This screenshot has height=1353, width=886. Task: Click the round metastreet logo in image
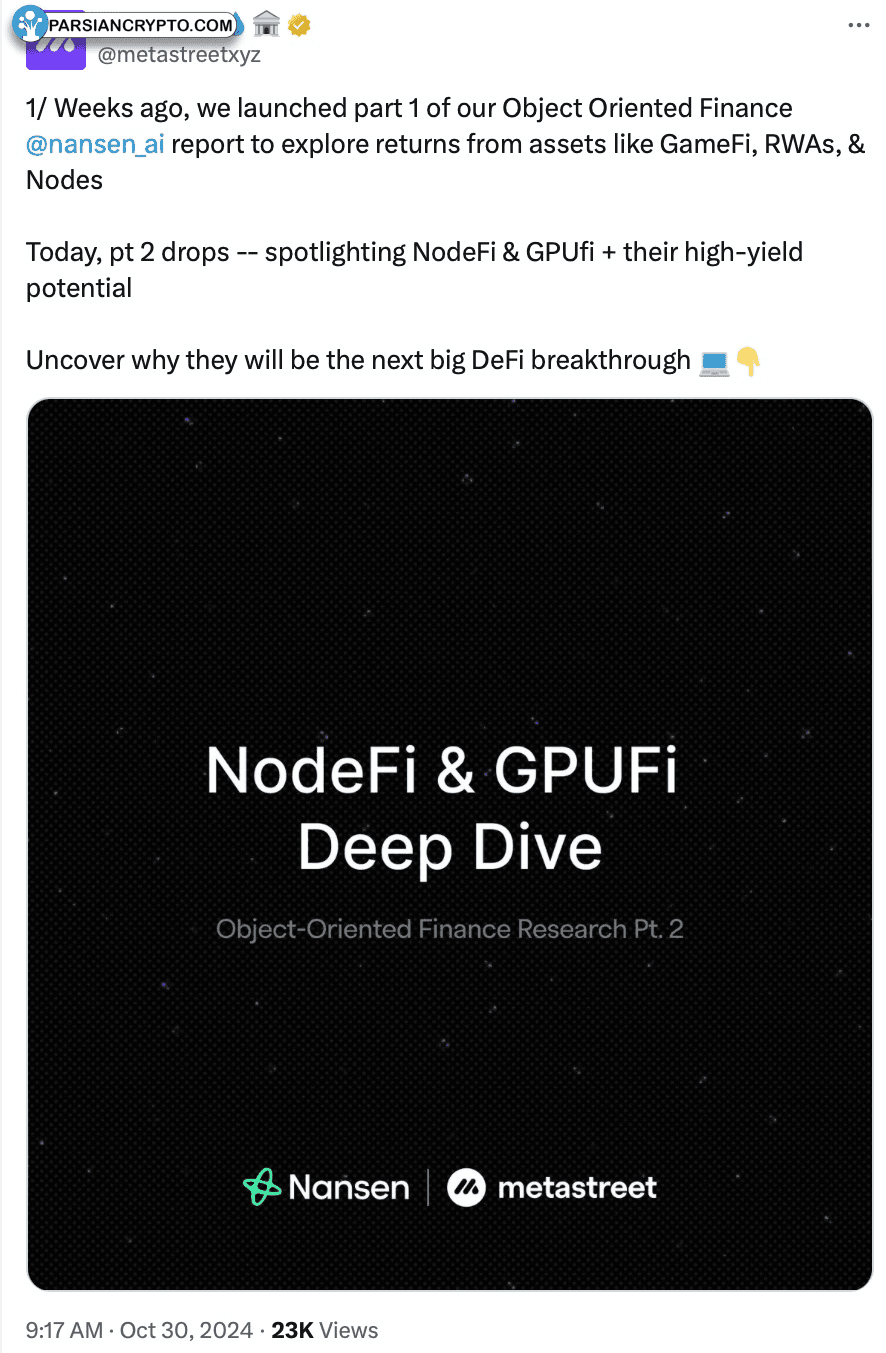pos(466,1187)
